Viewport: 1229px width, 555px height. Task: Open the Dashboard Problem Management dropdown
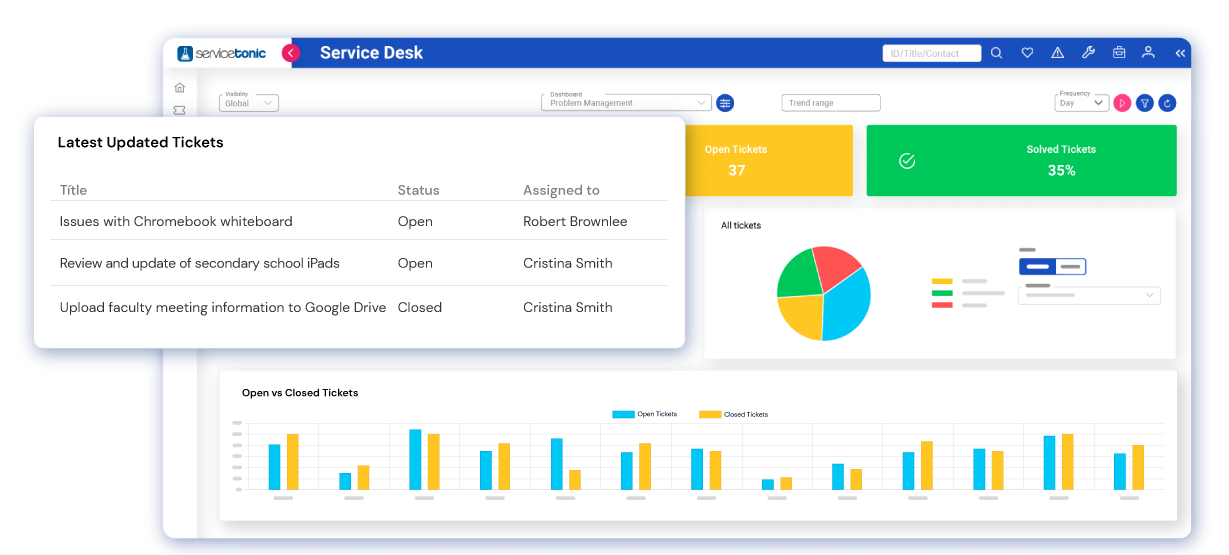[626, 103]
